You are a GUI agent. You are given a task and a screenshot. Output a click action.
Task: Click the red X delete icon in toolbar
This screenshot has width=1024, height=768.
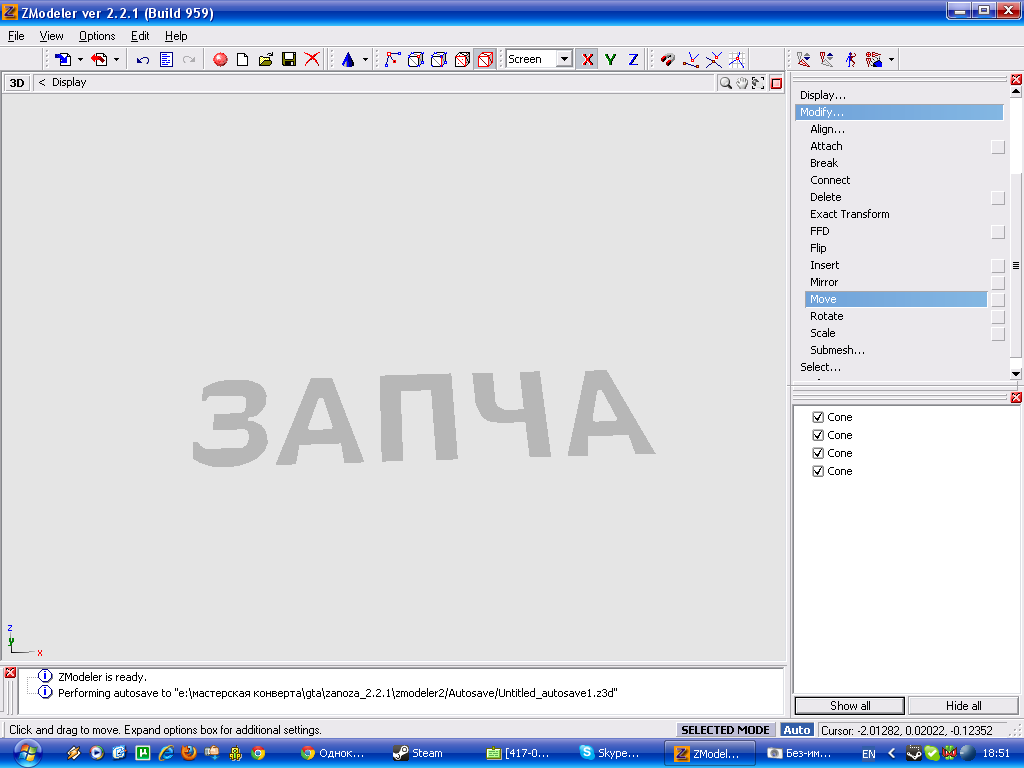point(312,60)
